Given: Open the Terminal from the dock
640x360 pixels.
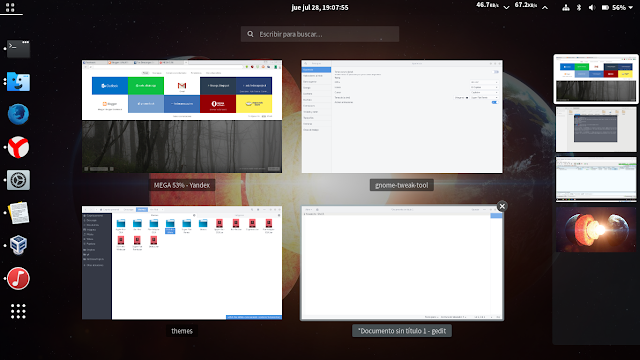Looking at the screenshot, I should click(x=18, y=49).
